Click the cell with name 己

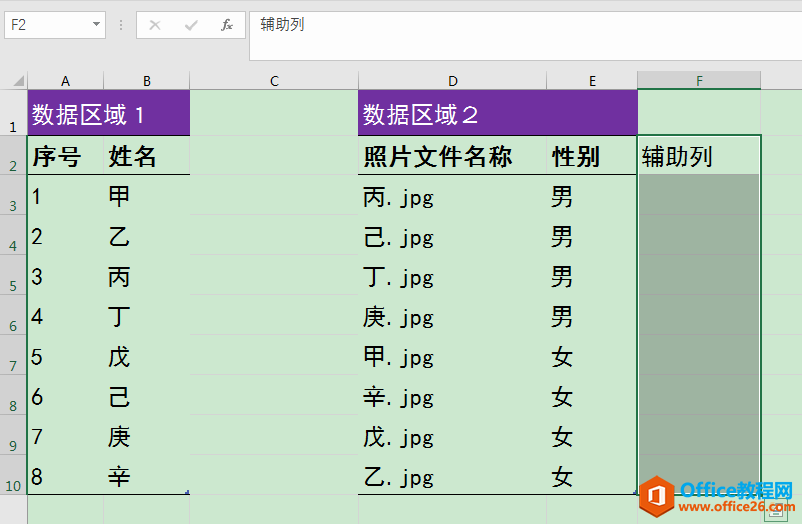coord(147,395)
